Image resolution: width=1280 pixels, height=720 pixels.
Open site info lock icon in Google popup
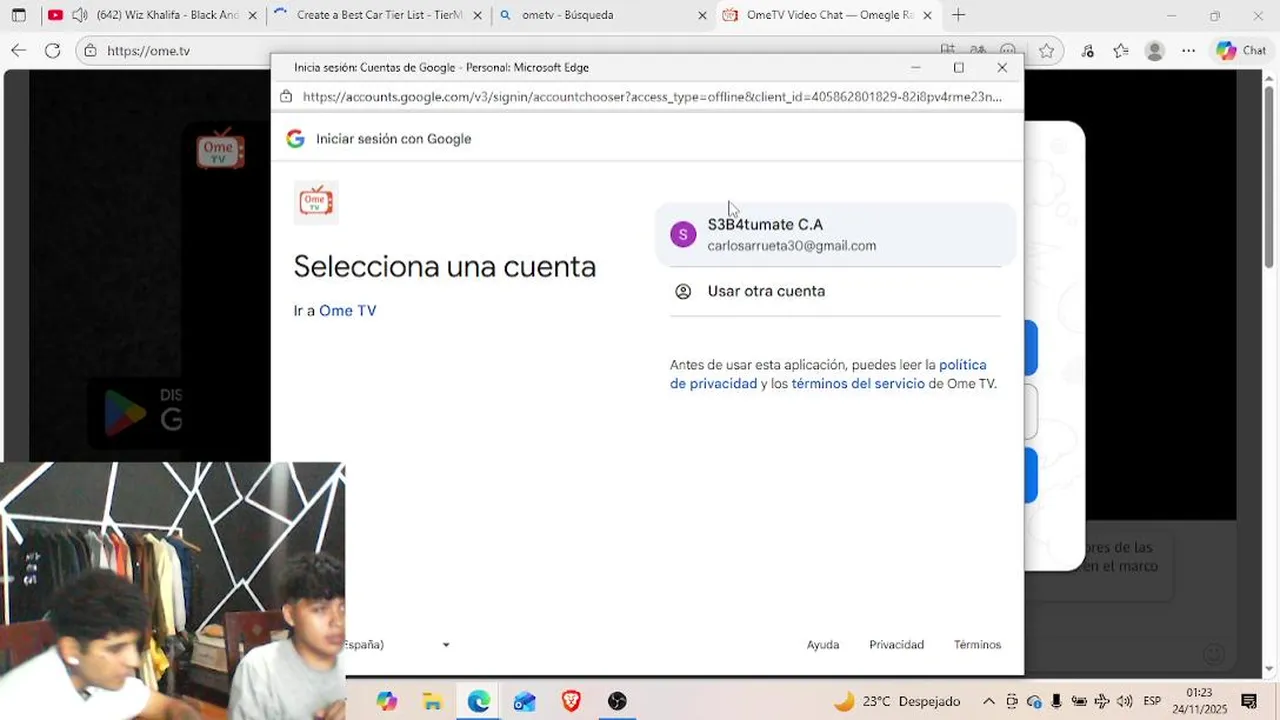[x=286, y=97]
